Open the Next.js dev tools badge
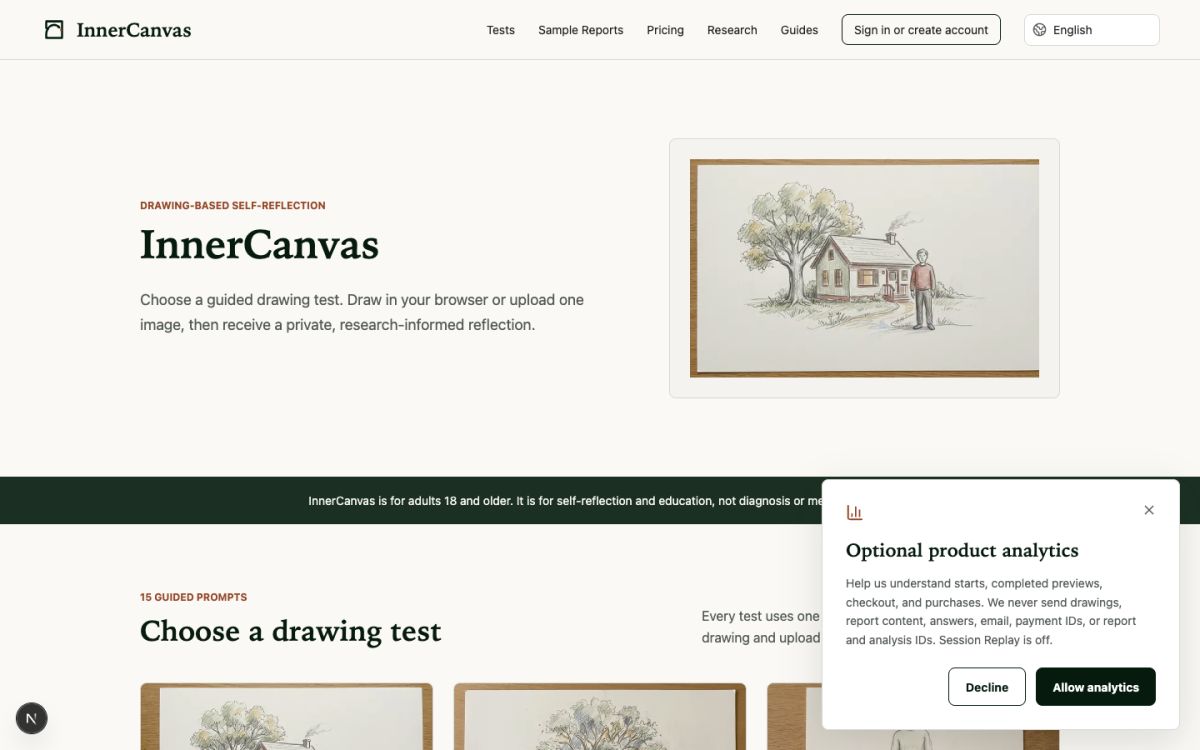Viewport: 1200px width, 750px height. pos(32,718)
